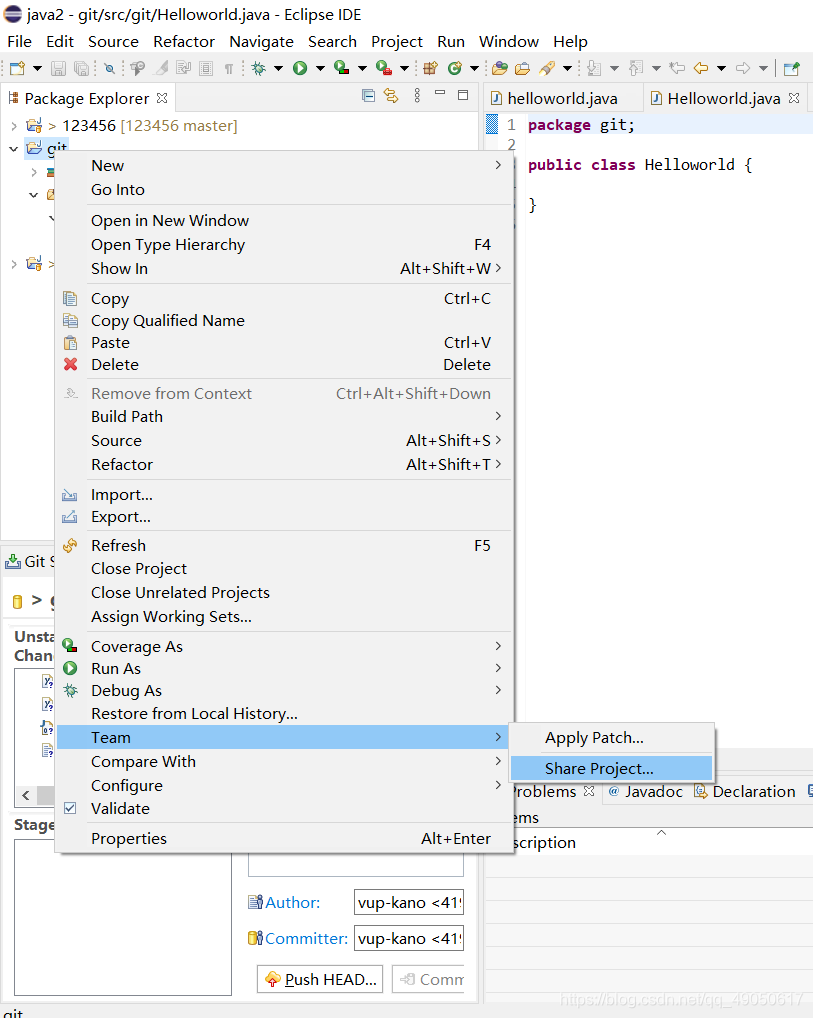Click the Open Type icon in toolbar
Viewport: 813px width, 1018px height.
499,68
